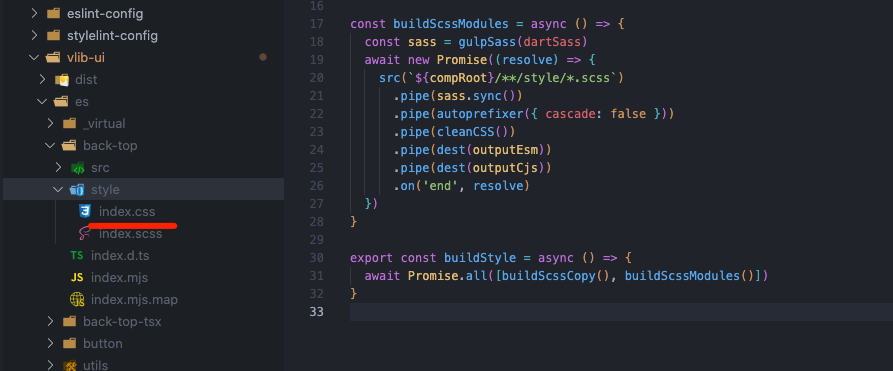Collapse the vlib-ui folder chevron
Screen dimensions: 893x371
[34, 58]
